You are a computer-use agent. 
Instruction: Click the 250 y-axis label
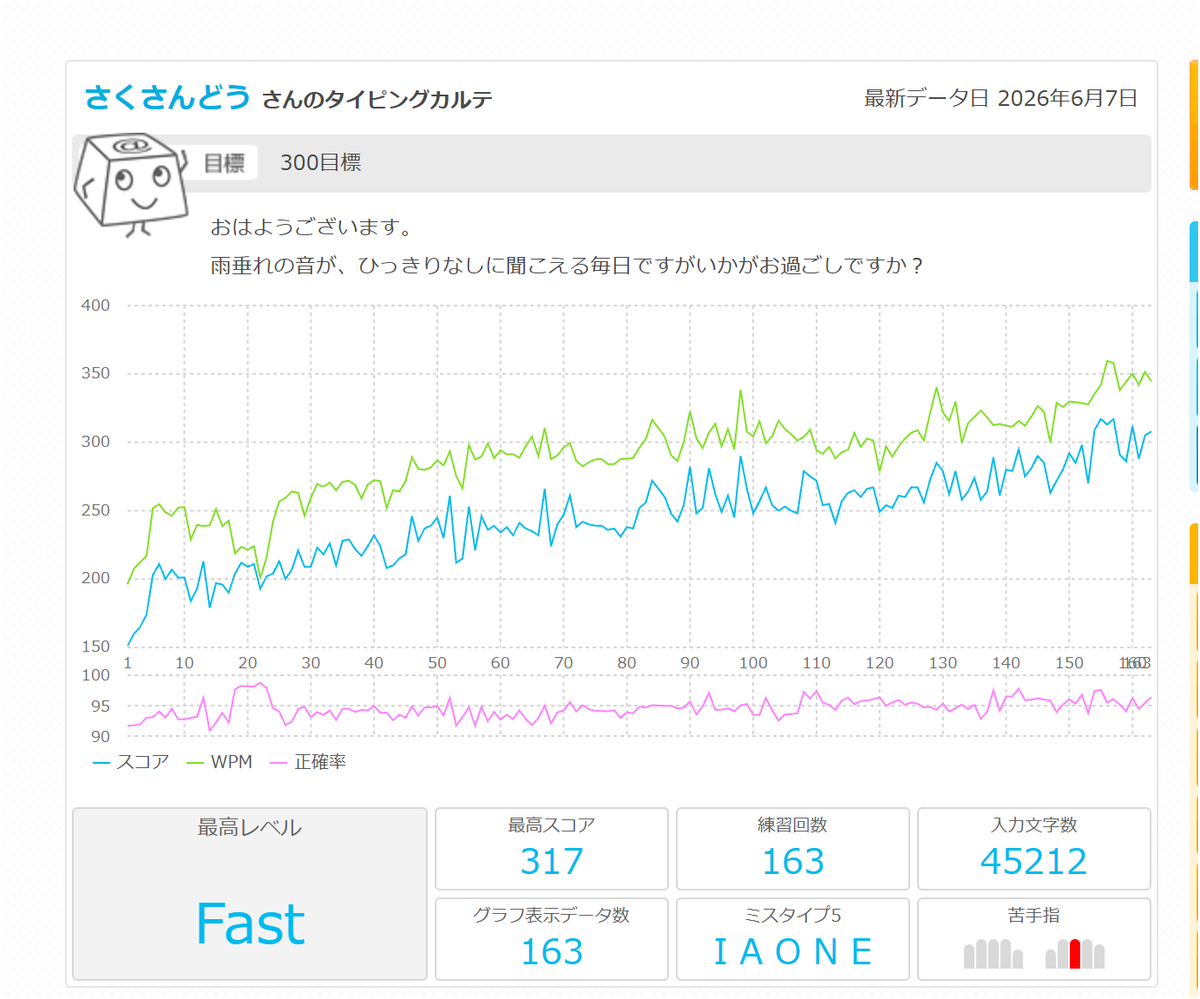96,510
